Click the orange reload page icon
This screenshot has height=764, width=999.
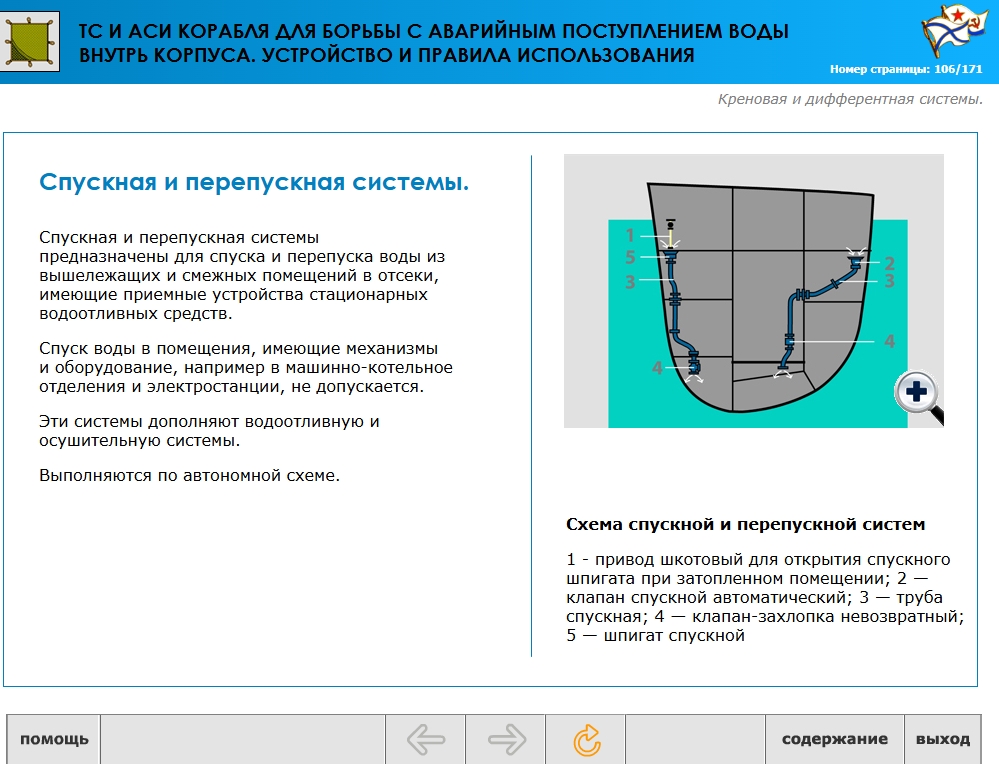click(587, 740)
